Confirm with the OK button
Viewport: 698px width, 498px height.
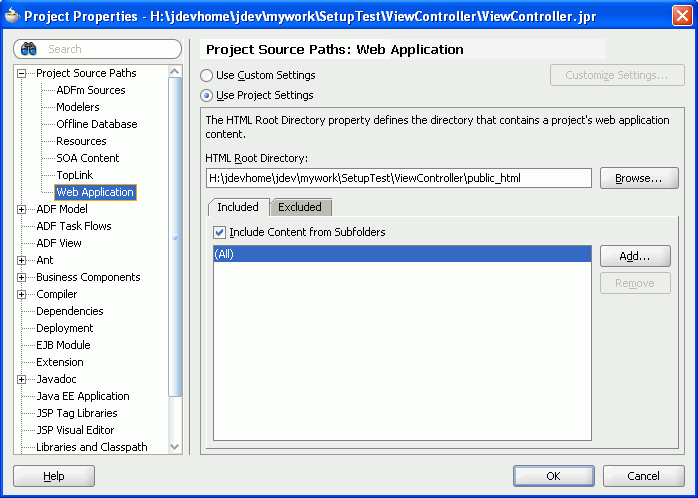click(x=553, y=476)
